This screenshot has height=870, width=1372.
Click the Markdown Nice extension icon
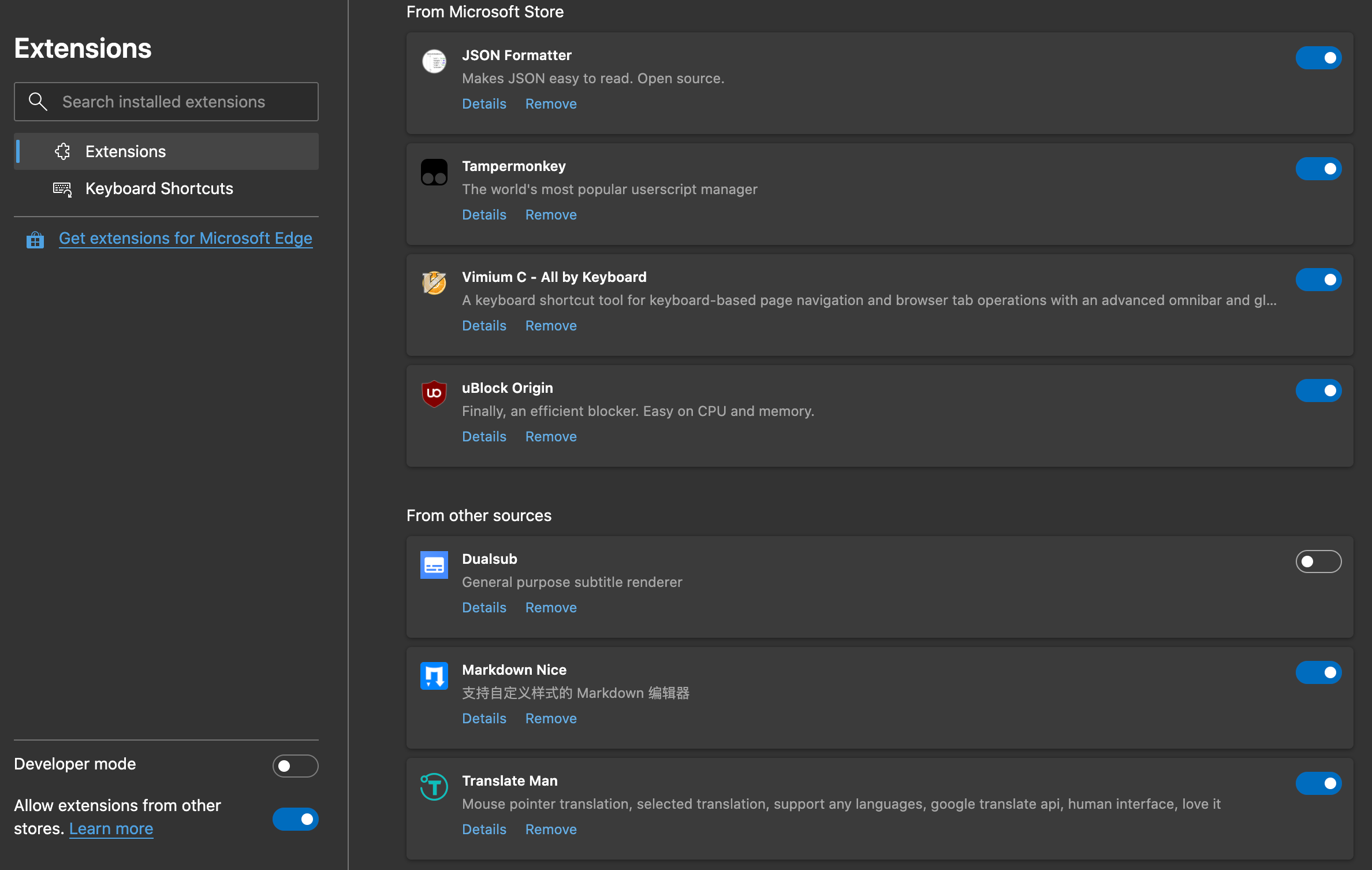434,676
